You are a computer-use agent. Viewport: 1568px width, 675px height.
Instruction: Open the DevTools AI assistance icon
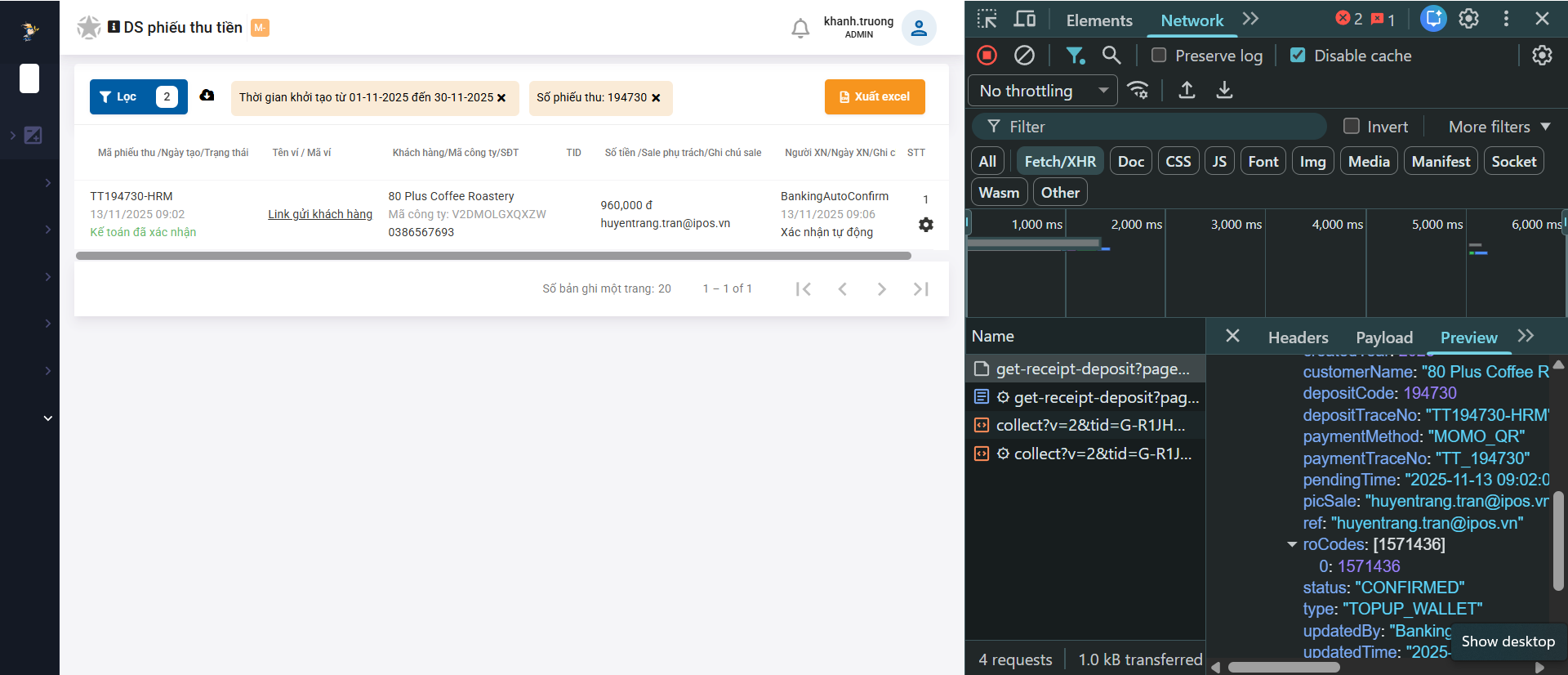point(1433,18)
